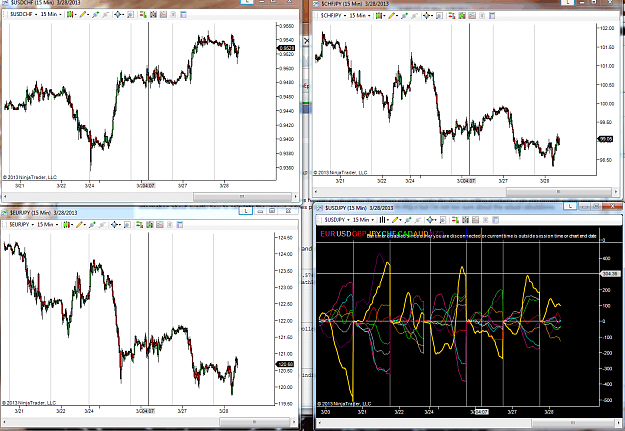625x431 pixels.
Task: Open chart style bars icon in USDCHF window
Action: 70,14
